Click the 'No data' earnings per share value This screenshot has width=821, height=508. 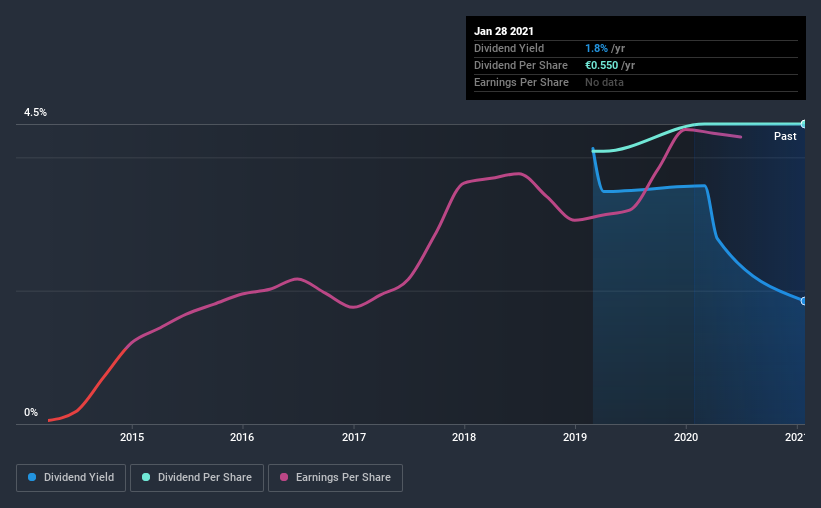tap(604, 82)
